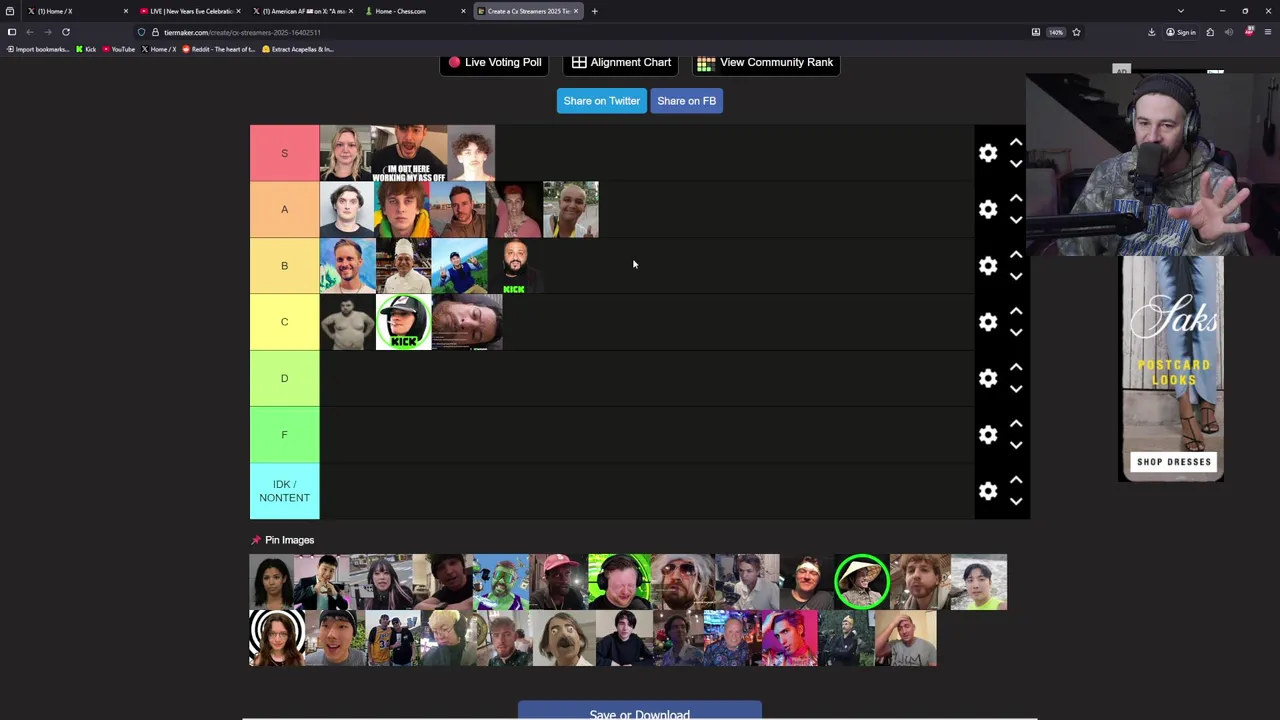This screenshot has width=1280, height=720.
Task: Move A tier row down with arrow
Action: point(1016,220)
